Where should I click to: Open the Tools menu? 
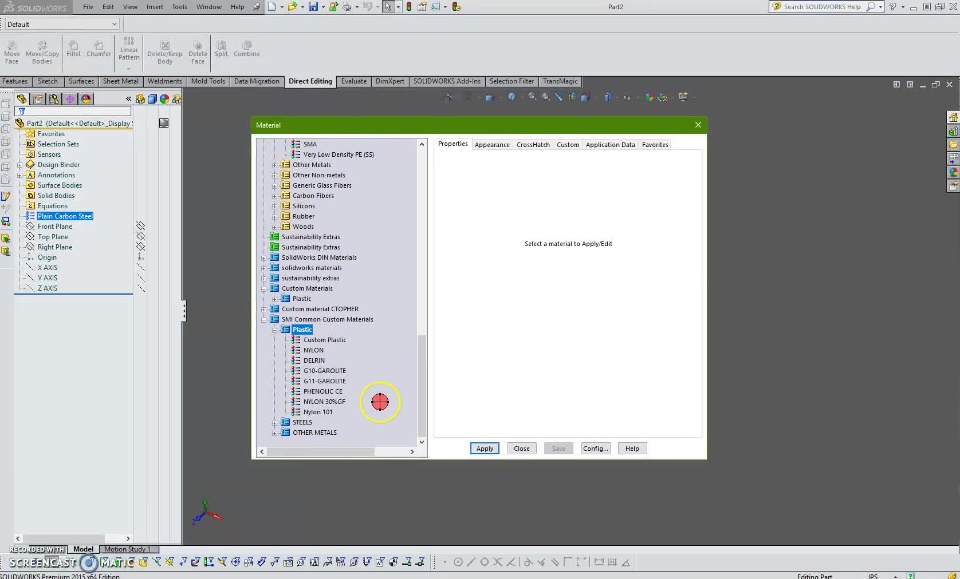pos(179,7)
